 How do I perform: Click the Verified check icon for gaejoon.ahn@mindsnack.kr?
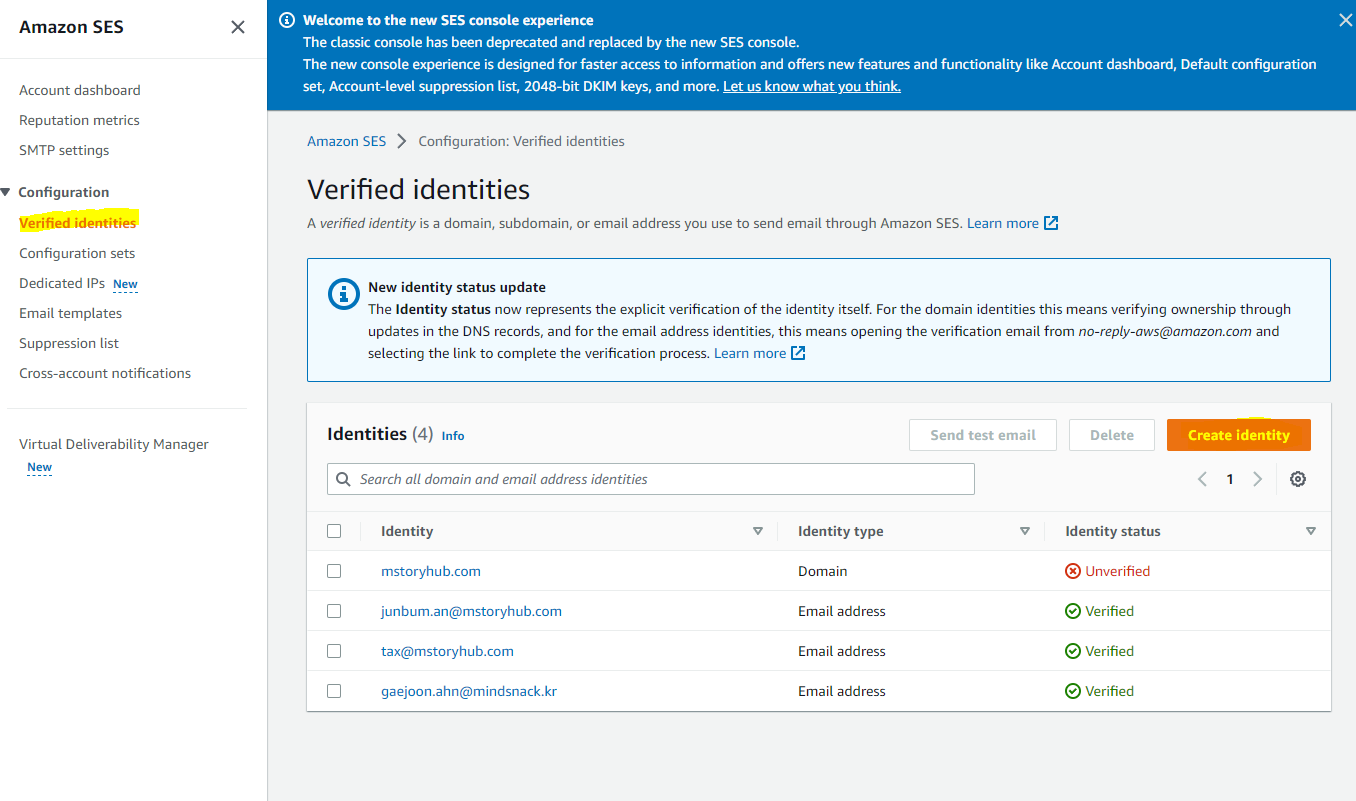[1073, 691]
